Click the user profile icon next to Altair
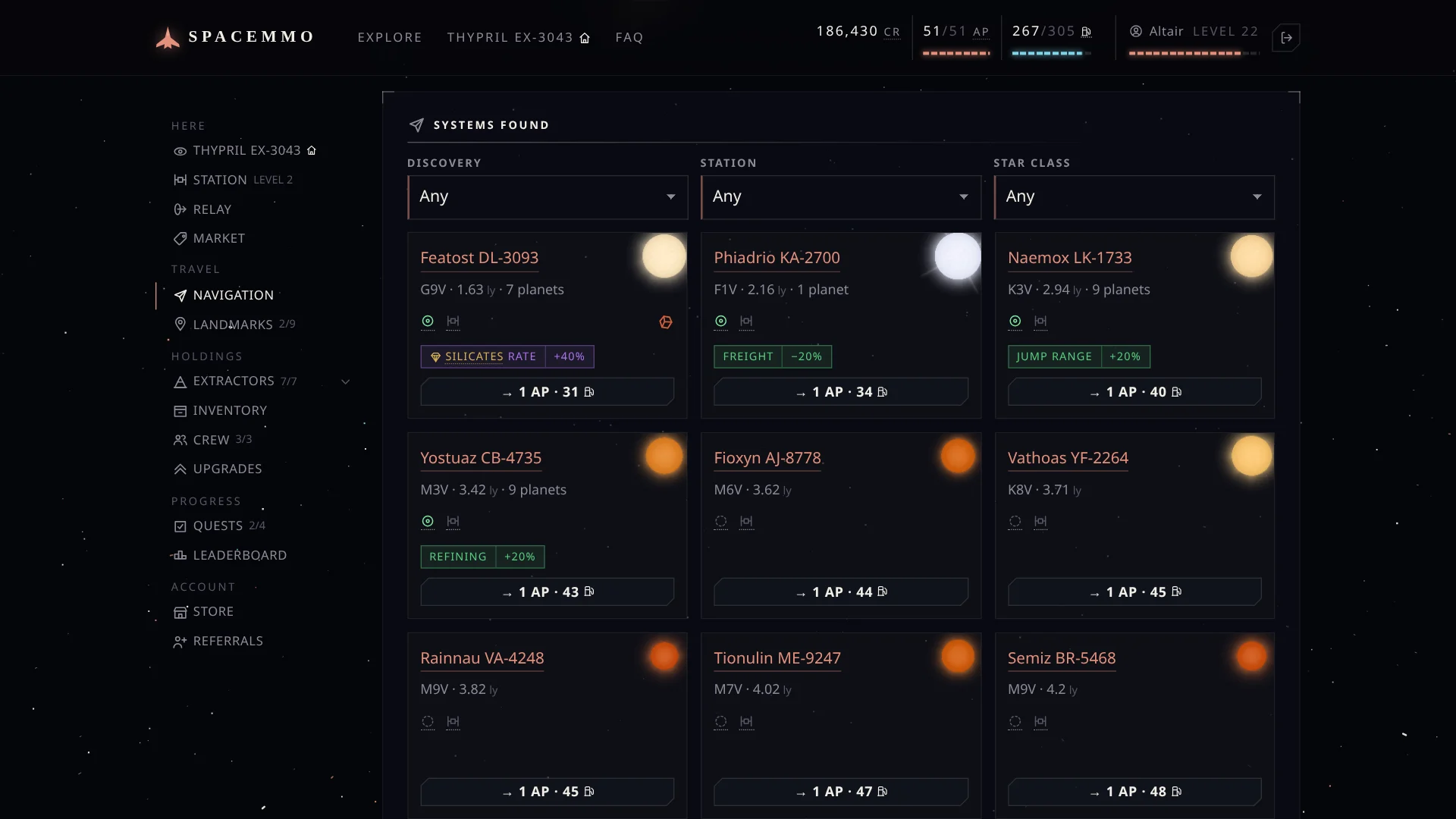 pyautogui.click(x=1136, y=32)
